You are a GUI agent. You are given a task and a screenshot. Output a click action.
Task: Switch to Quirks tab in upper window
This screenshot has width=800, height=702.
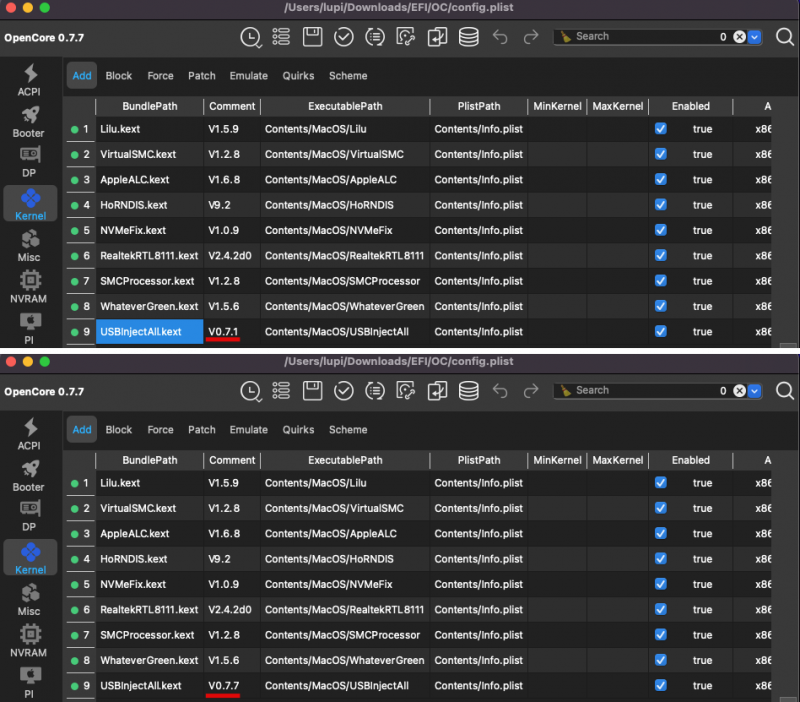[x=298, y=76]
